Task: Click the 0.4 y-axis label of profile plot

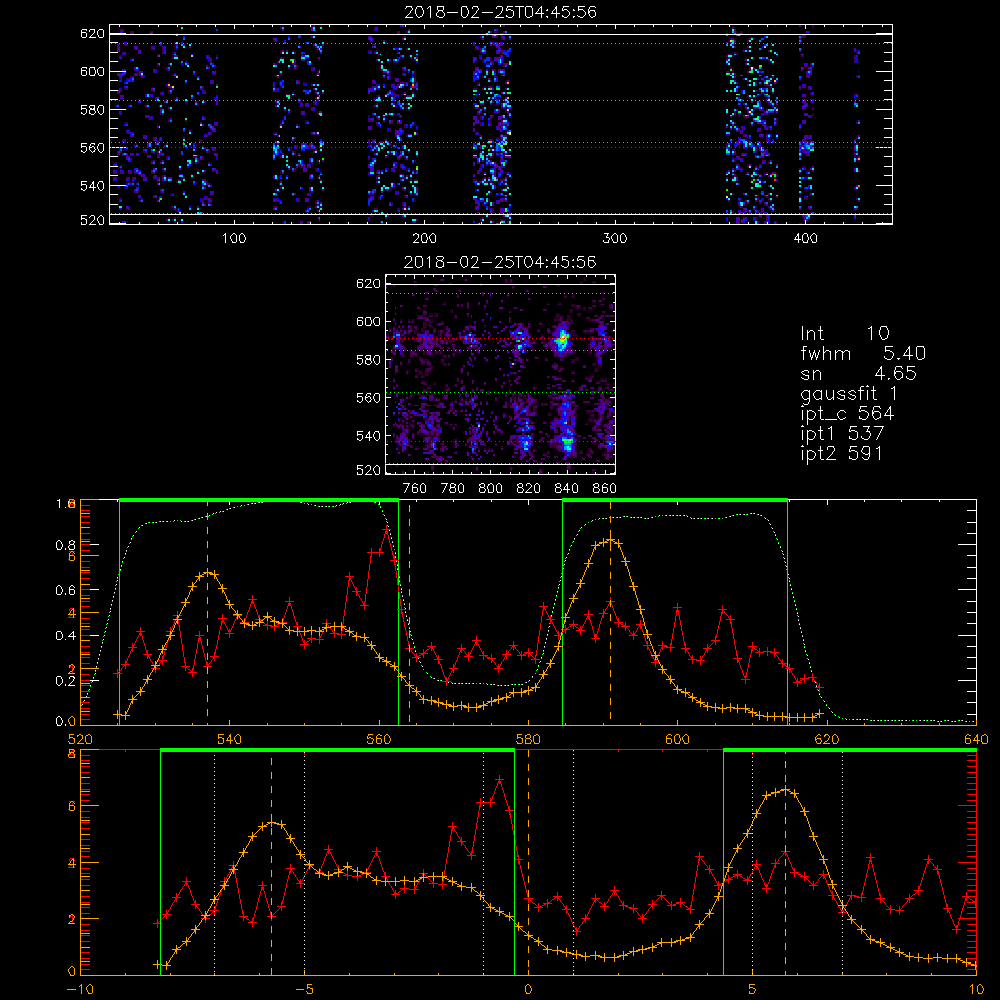Action: [65, 636]
